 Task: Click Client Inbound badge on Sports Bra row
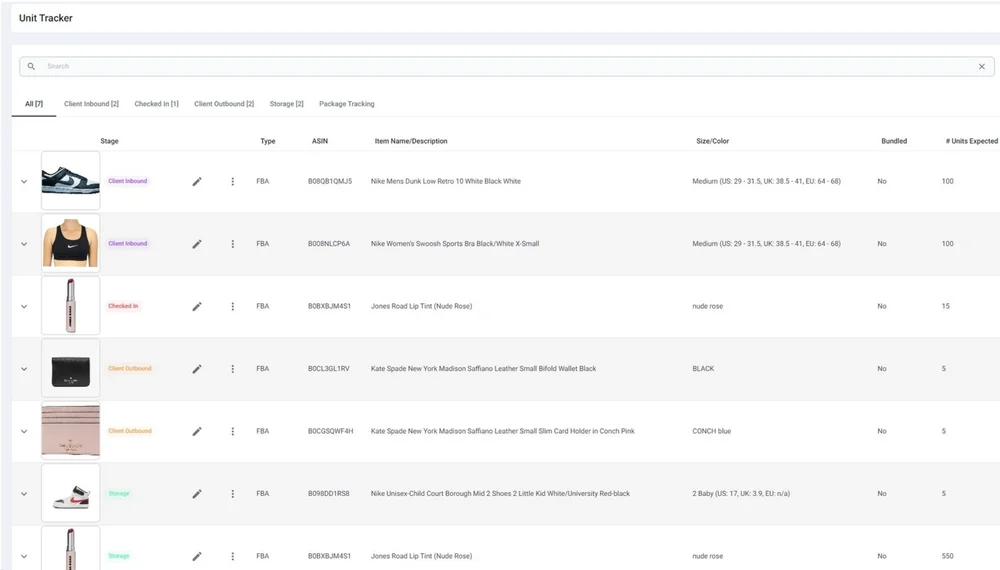coord(128,244)
